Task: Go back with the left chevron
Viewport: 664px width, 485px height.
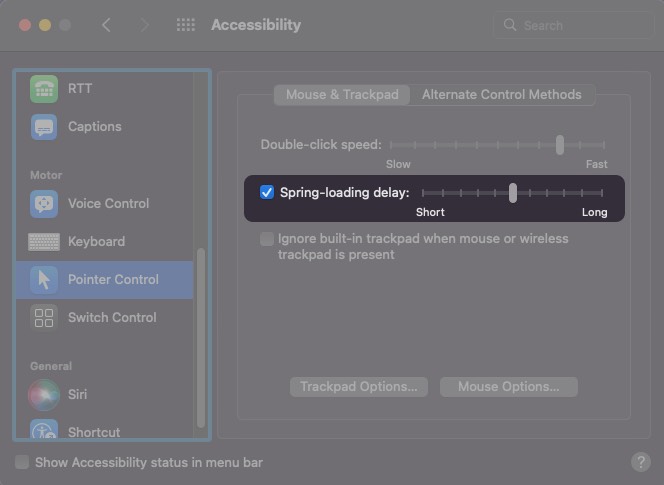Action: click(x=106, y=25)
